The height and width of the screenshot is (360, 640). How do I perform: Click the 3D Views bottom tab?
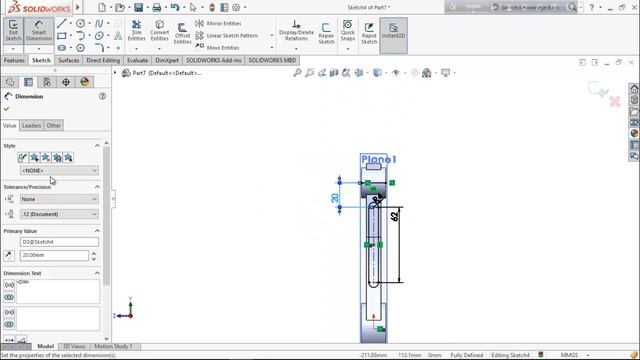click(x=74, y=346)
